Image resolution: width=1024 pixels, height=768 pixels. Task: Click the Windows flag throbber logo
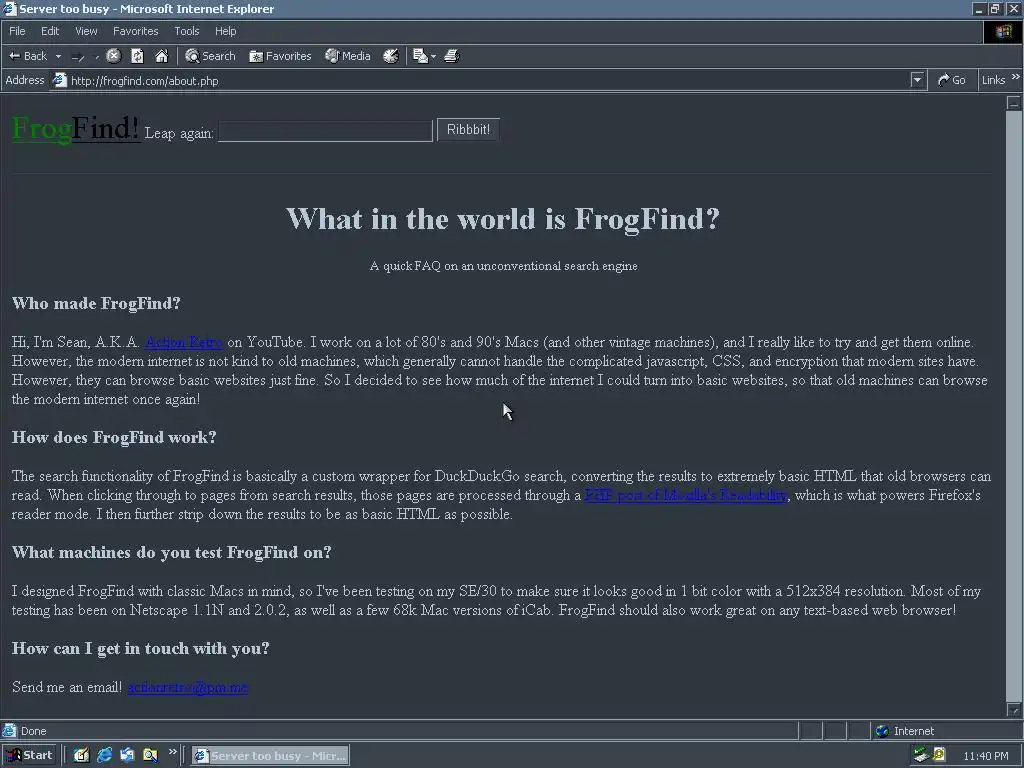pos(1003,32)
